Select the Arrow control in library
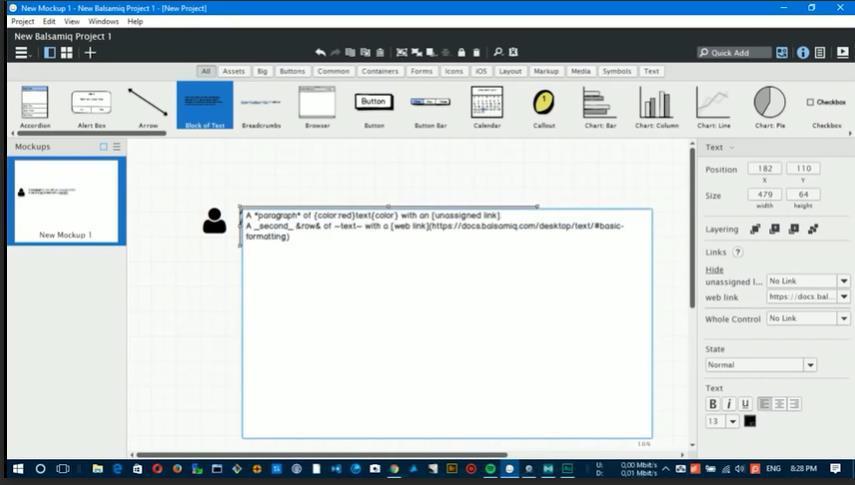This screenshot has width=855, height=485. pyautogui.click(x=148, y=106)
